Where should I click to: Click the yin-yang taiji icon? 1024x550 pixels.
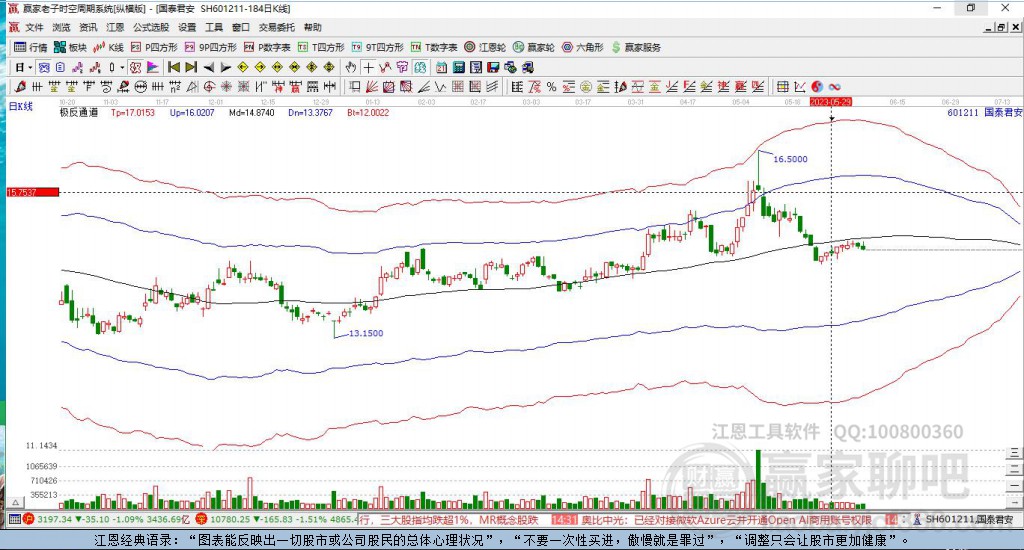point(818,86)
